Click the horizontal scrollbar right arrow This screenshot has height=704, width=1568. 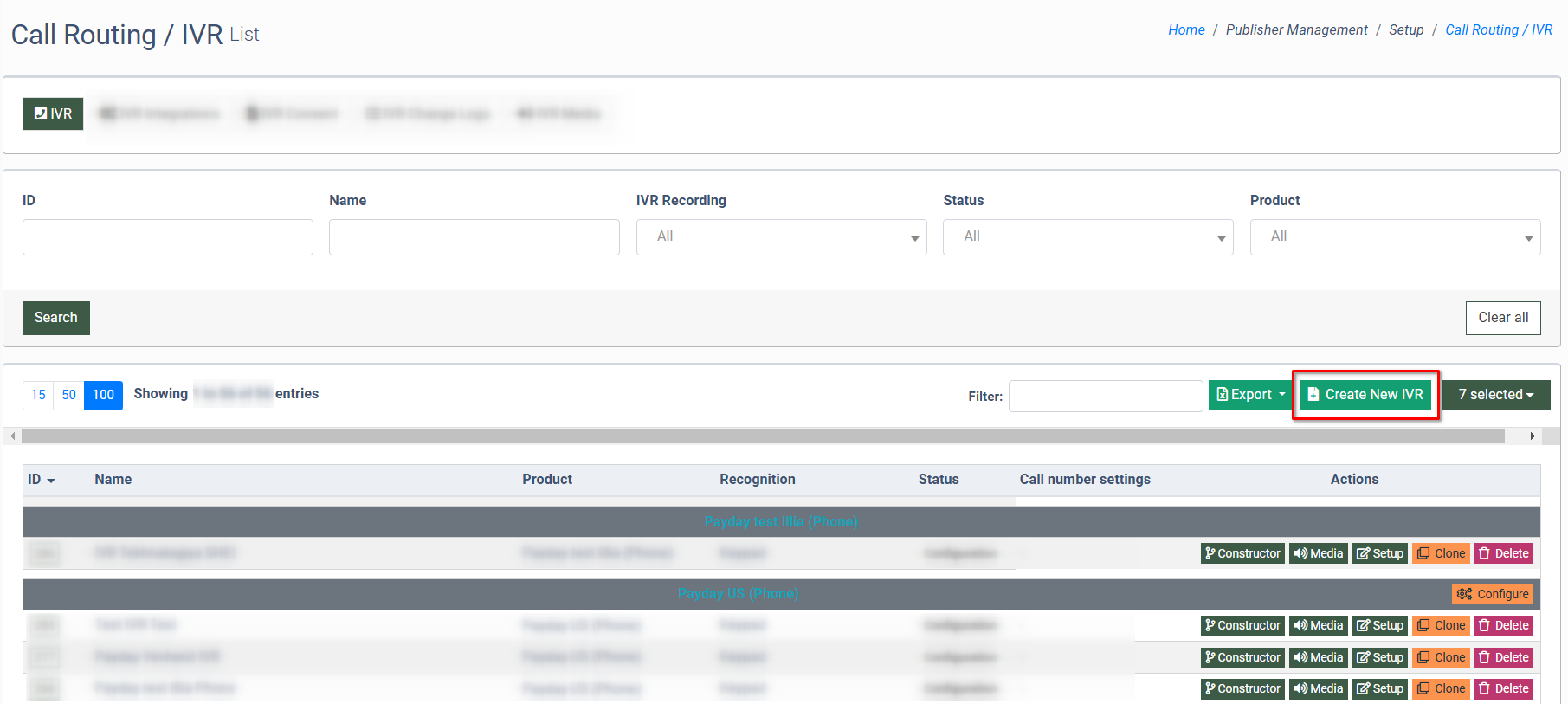(x=1532, y=436)
